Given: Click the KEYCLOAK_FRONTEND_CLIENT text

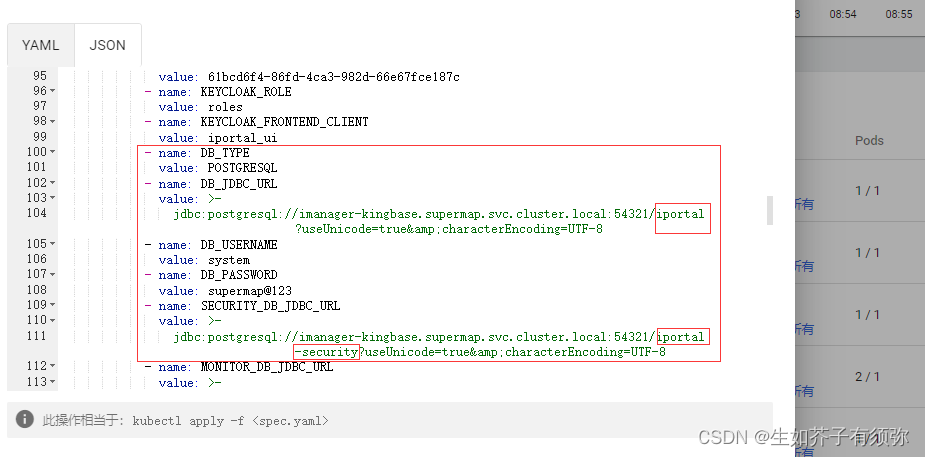Looking at the screenshot, I should (284, 122).
